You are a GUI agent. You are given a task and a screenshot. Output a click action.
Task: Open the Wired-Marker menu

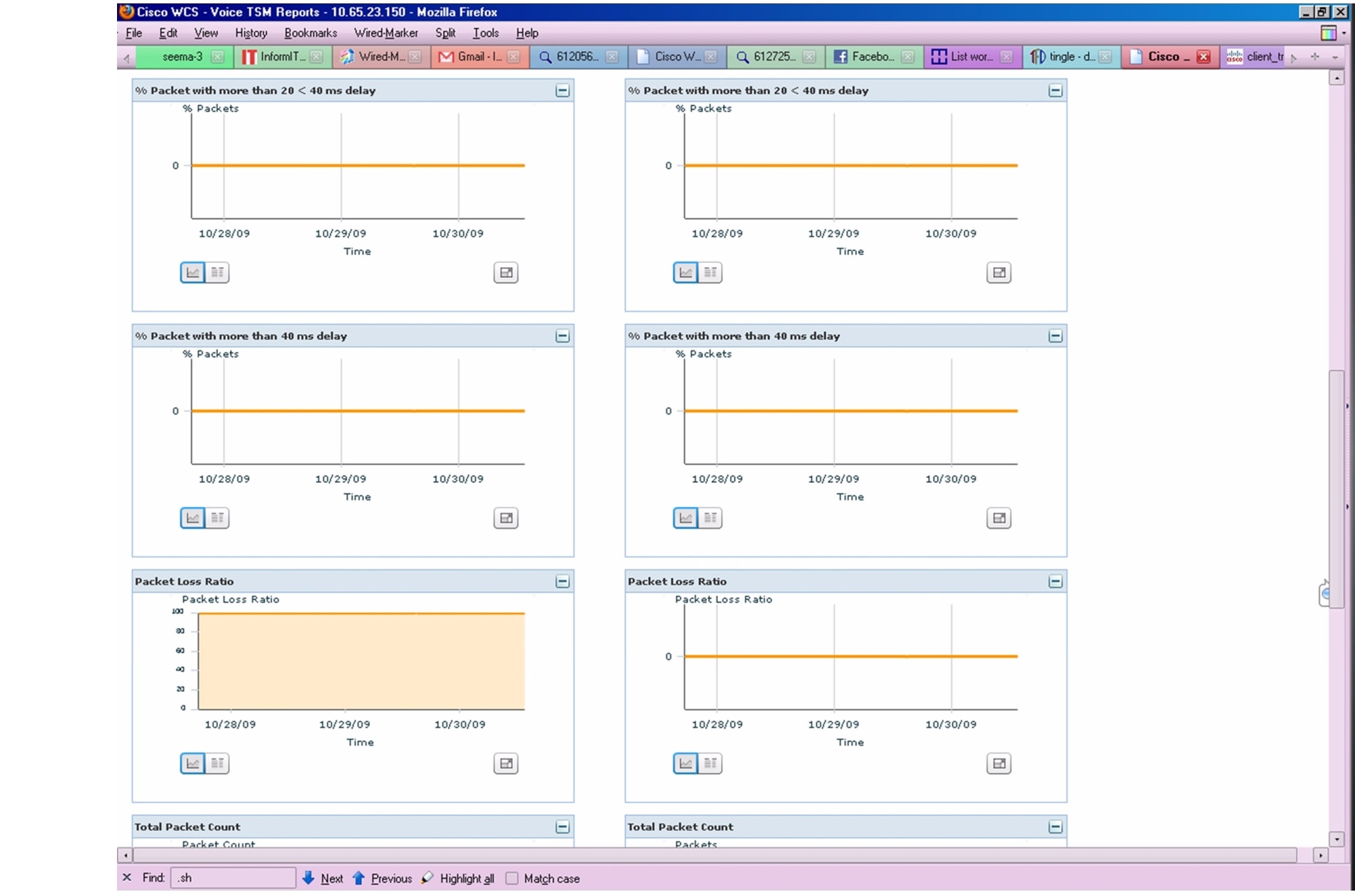pos(386,32)
